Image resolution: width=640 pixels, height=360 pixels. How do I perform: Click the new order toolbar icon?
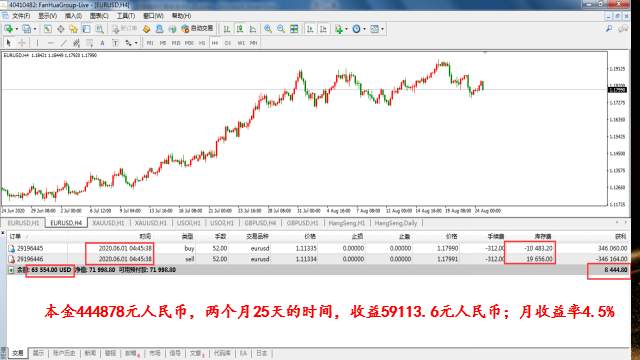coord(125,29)
